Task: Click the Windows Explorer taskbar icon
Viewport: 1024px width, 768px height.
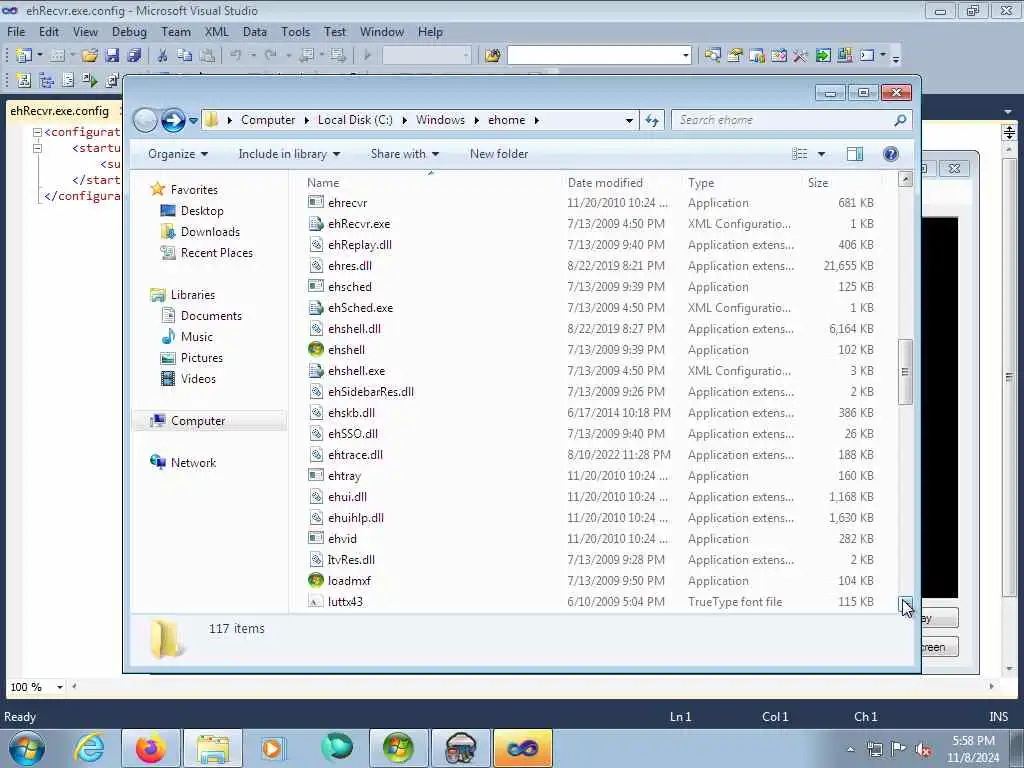Action: coord(213,748)
